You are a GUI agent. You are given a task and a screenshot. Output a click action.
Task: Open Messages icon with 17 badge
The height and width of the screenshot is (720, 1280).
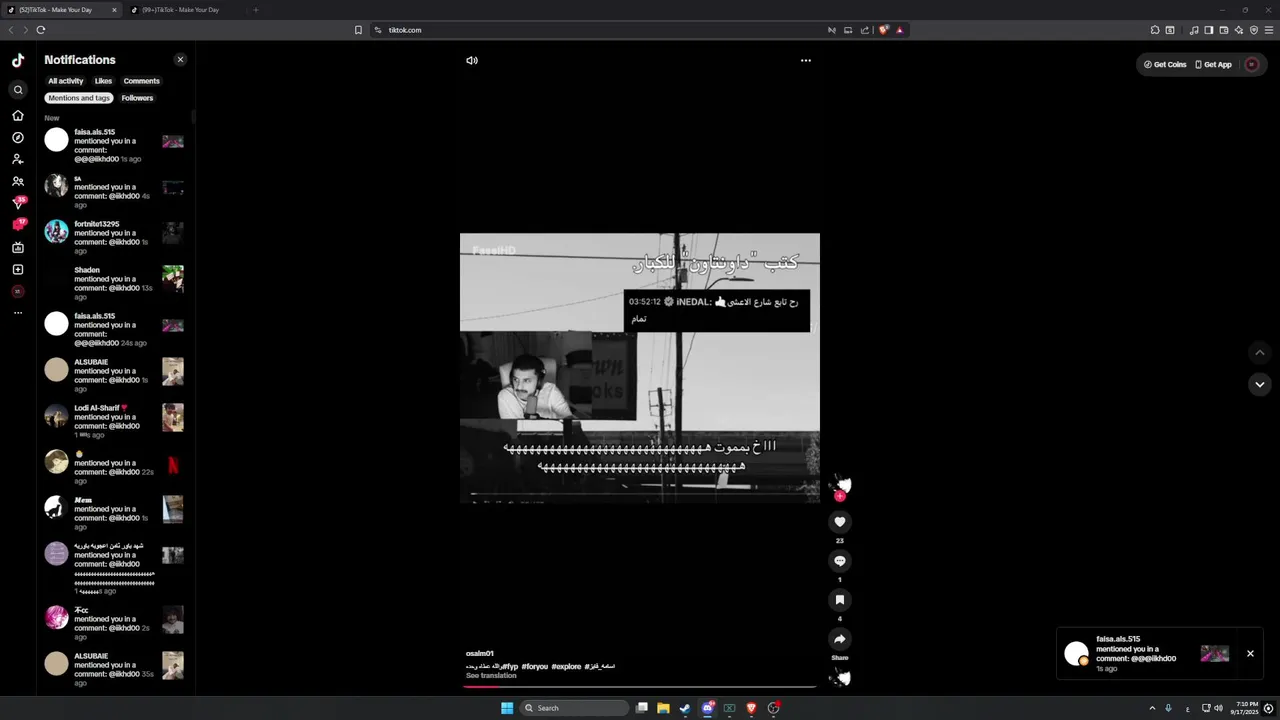(18, 225)
